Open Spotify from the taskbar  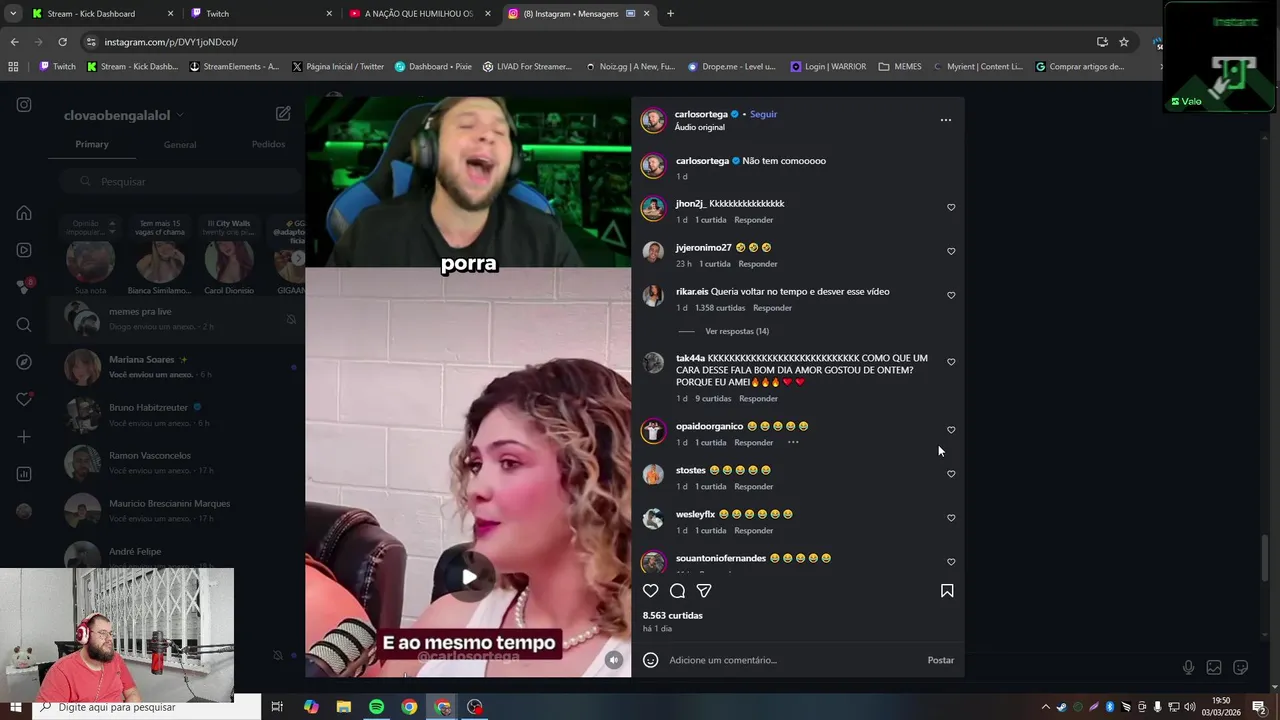(x=376, y=707)
